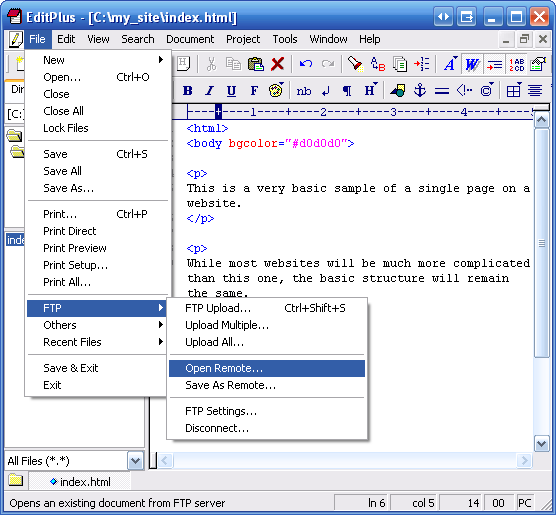556x515 pixels.
Task: Open the Document menu
Action: (x=190, y=39)
